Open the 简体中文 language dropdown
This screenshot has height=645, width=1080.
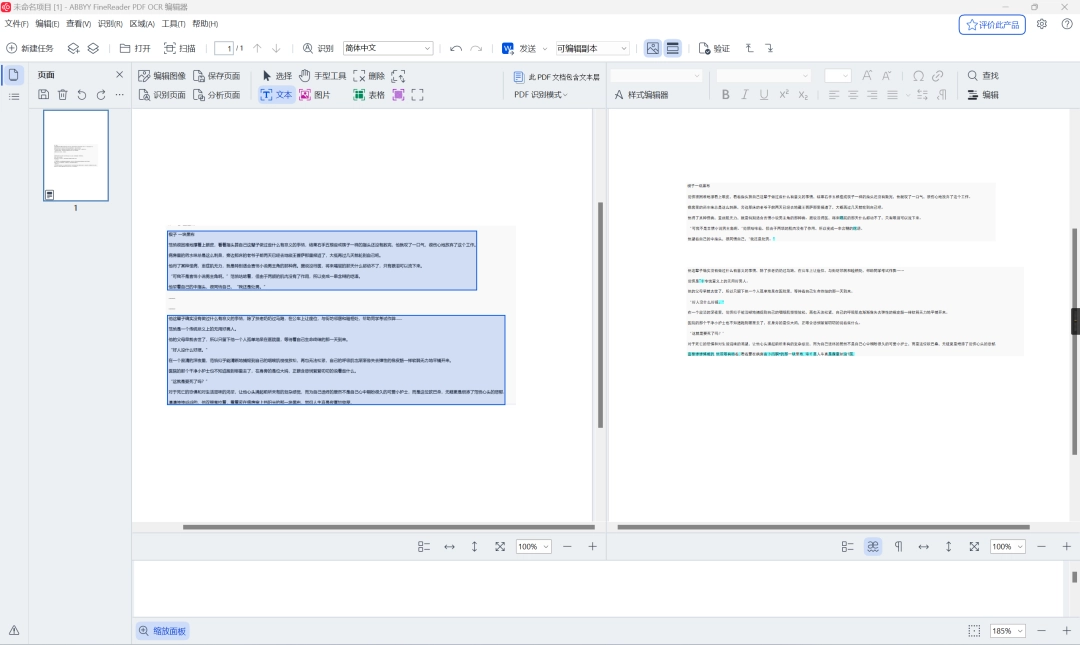388,48
